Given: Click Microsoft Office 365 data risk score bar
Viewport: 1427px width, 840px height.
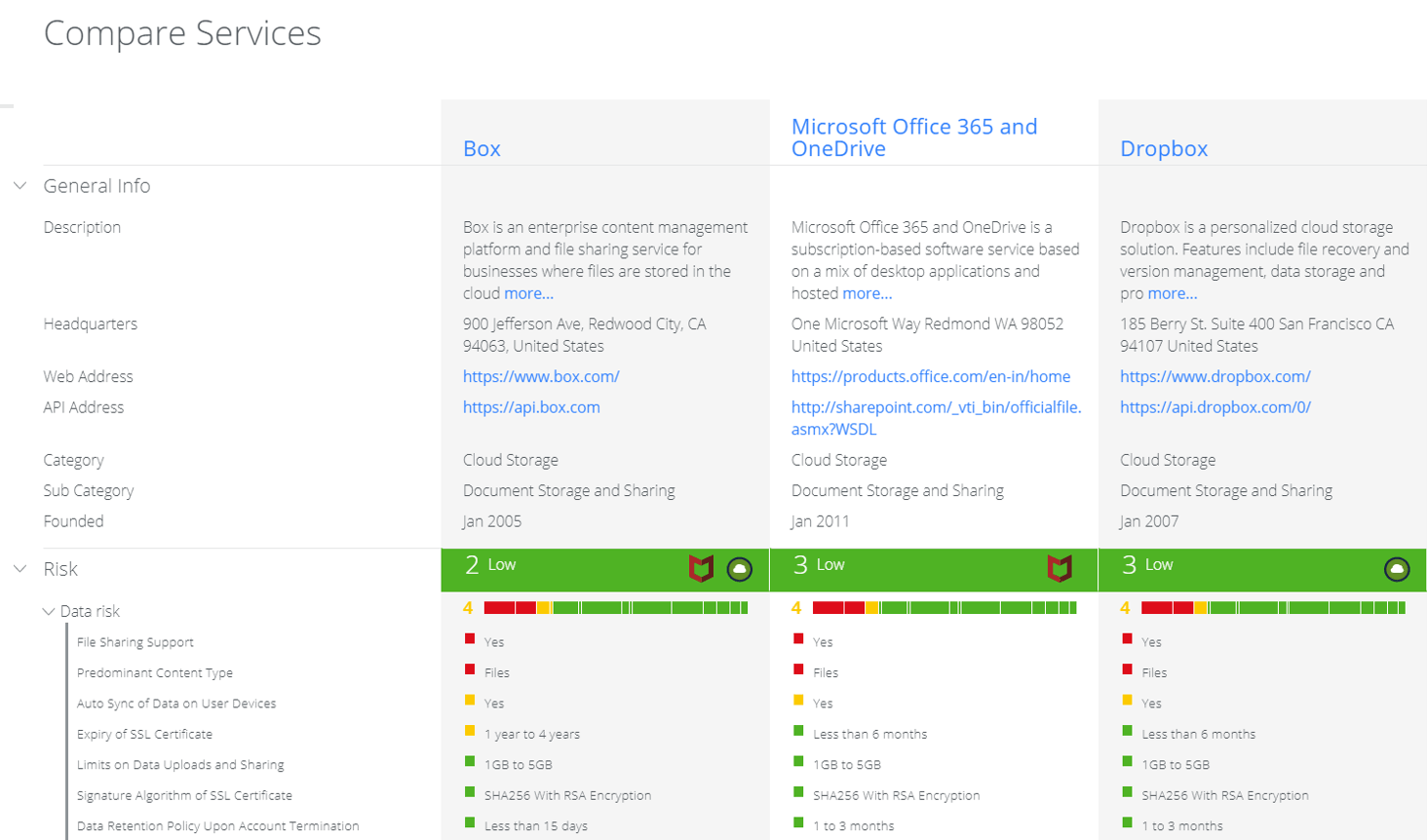Looking at the screenshot, I should (945, 608).
